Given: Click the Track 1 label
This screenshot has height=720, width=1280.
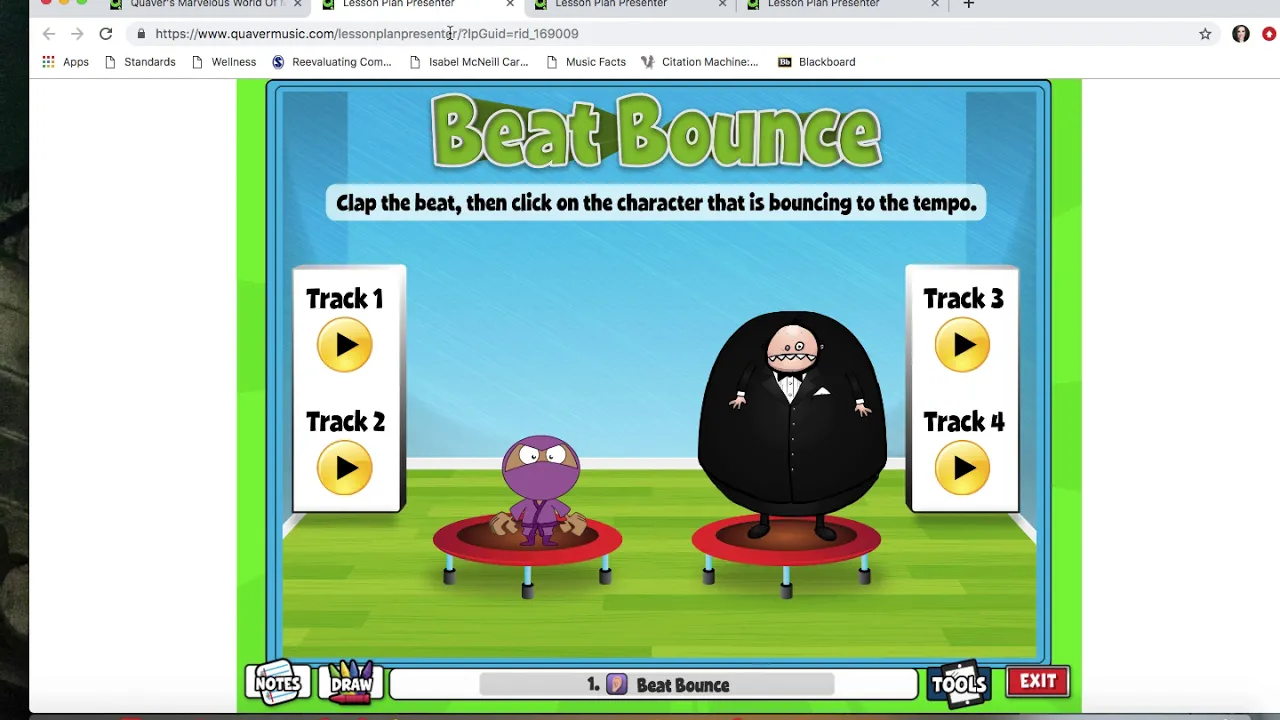Looking at the screenshot, I should [344, 299].
